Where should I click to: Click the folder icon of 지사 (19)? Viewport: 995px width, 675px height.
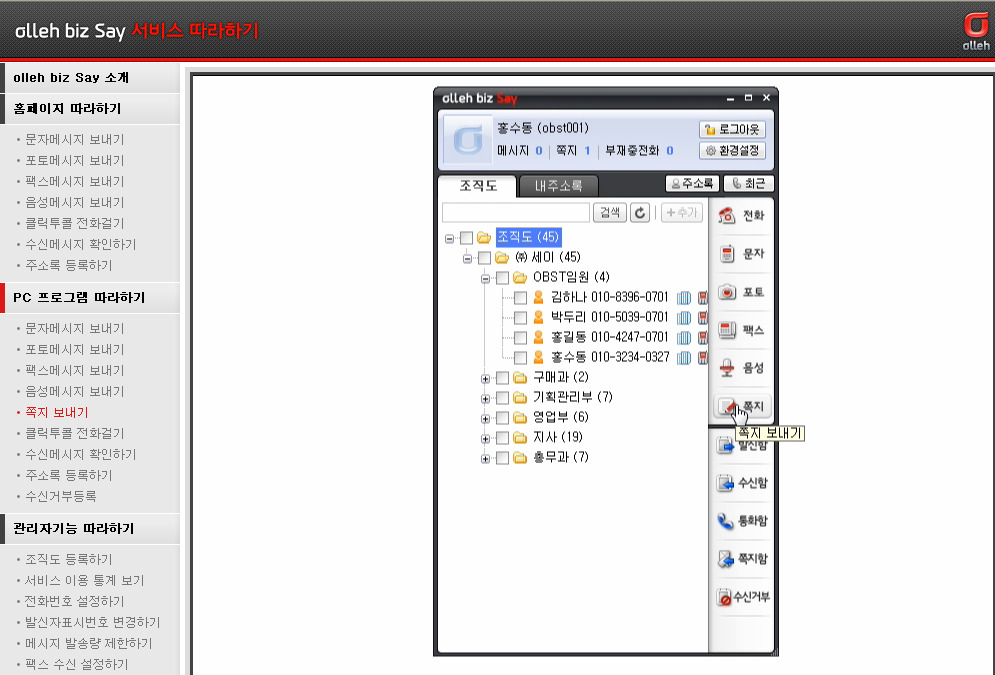tap(520, 438)
